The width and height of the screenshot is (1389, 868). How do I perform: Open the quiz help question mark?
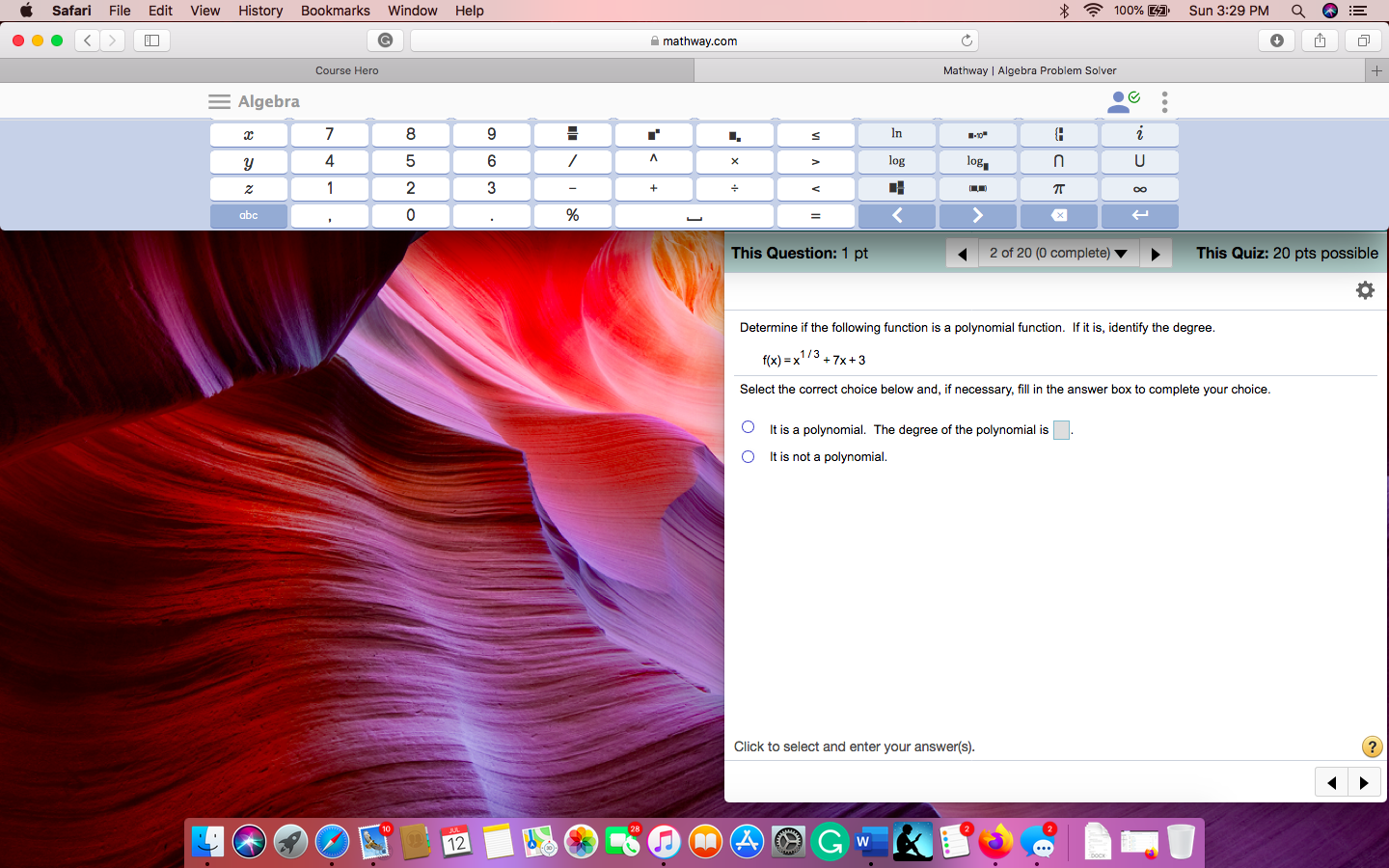coord(1372,746)
